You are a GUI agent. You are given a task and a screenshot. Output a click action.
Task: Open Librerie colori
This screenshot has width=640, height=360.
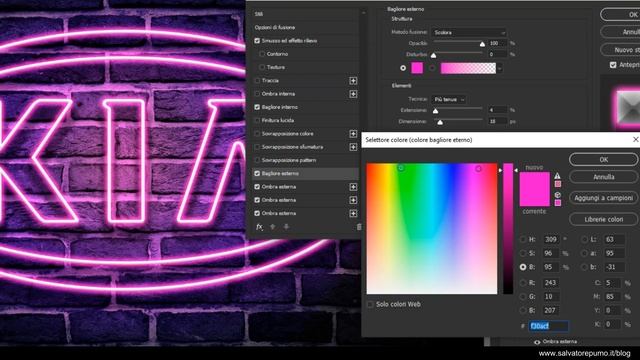click(x=603, y=220)
